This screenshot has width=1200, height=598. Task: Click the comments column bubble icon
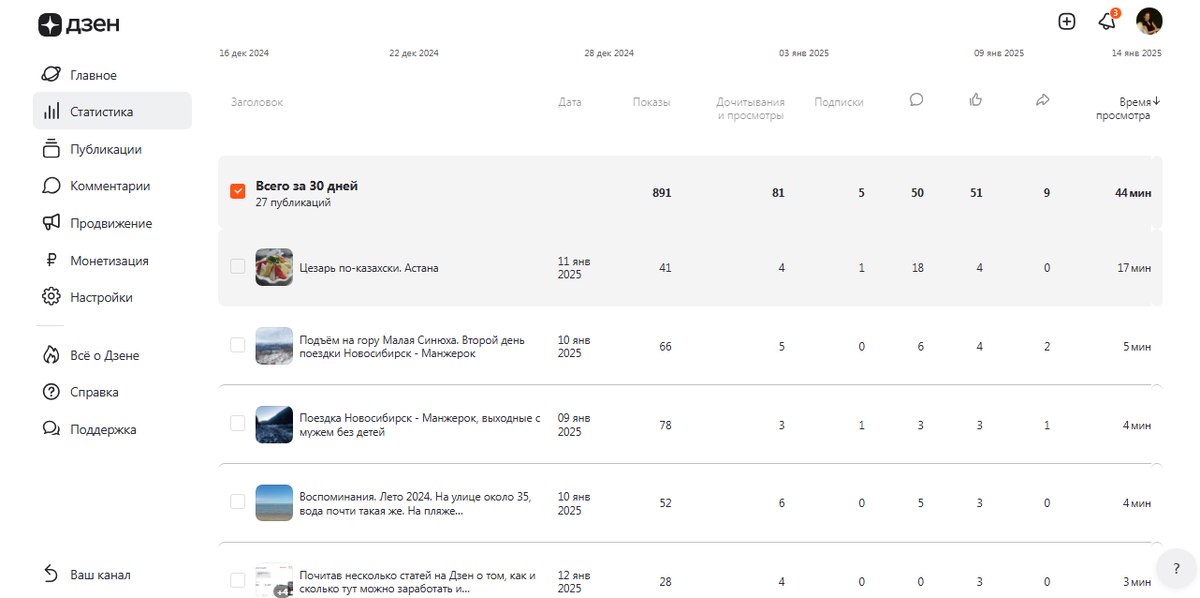coord(916,100)
